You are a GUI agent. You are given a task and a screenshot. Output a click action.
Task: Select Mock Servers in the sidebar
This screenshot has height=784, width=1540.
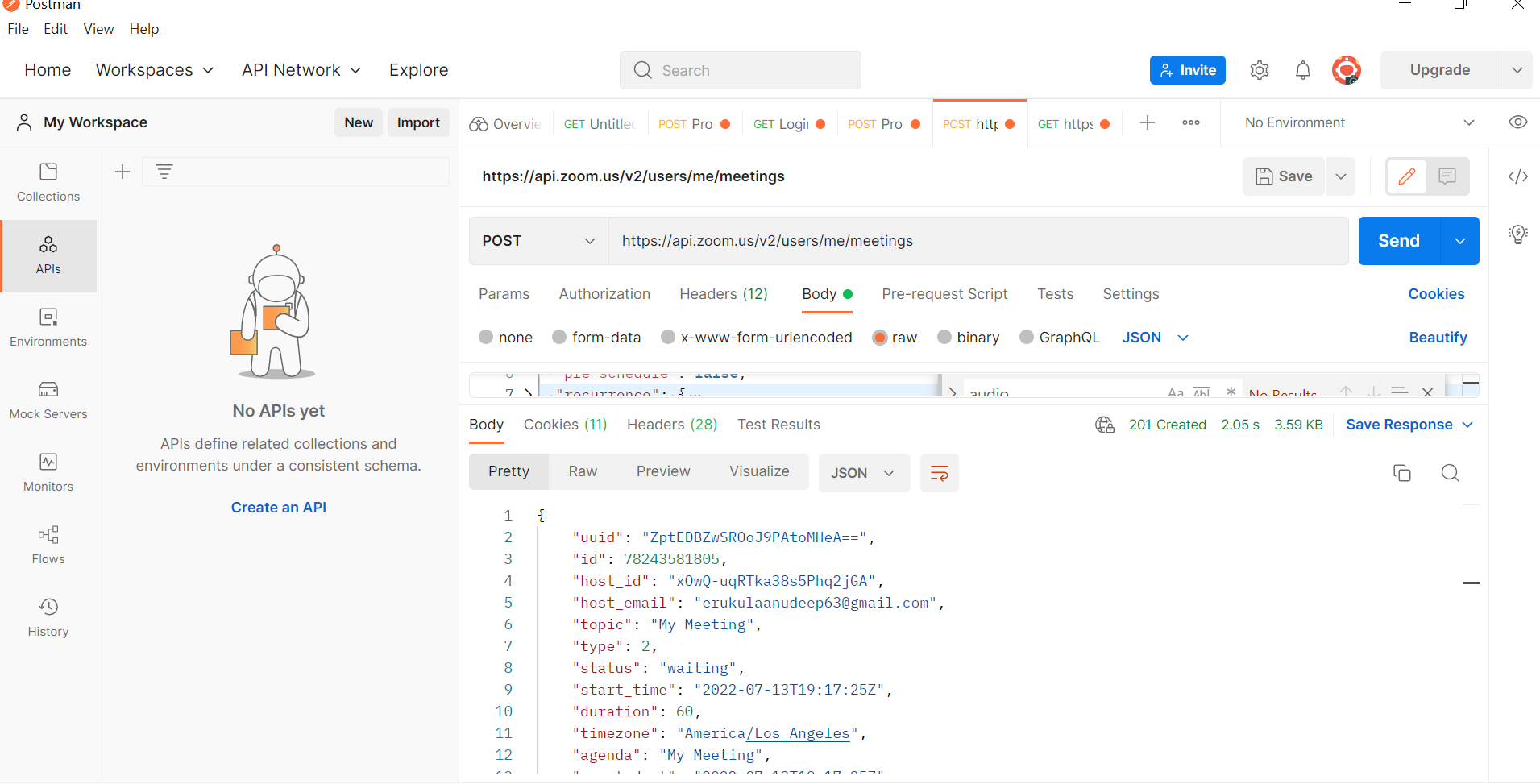48,400
